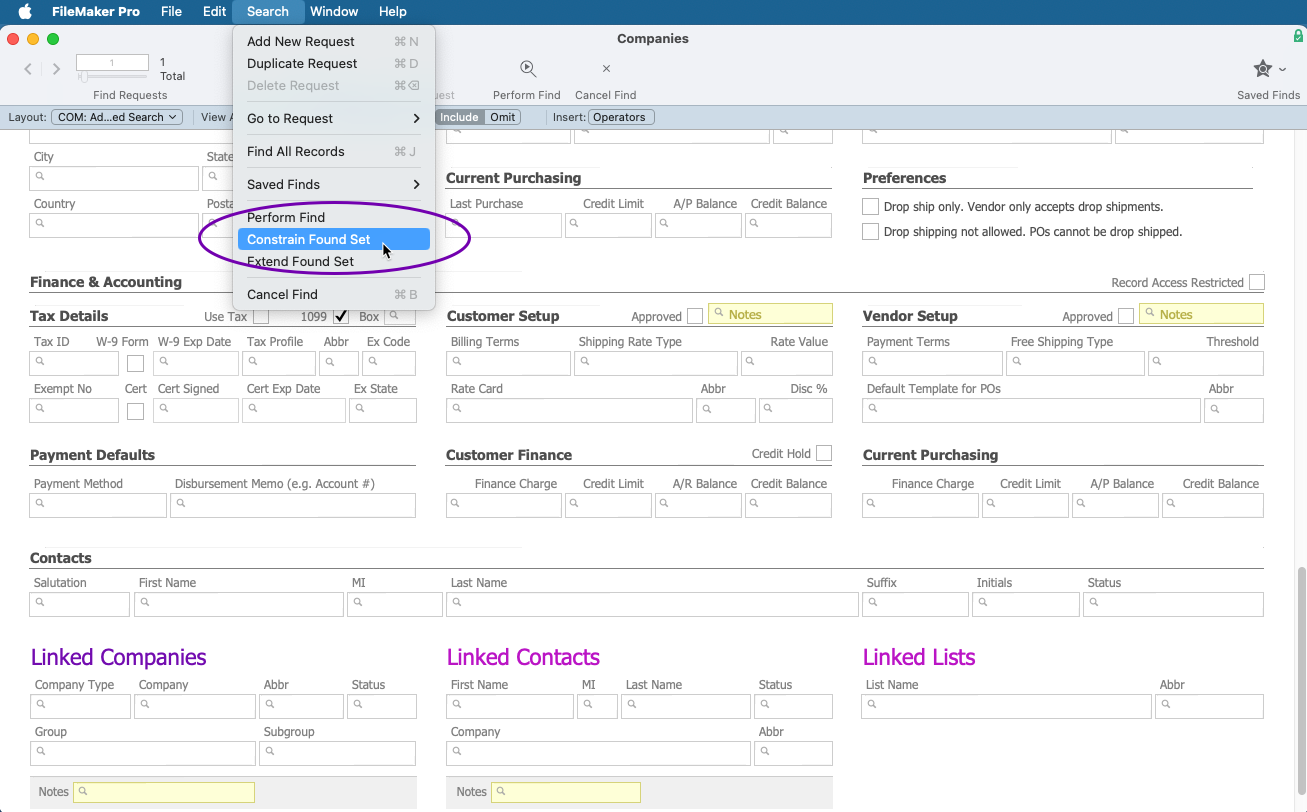The image size is (1307, 812).
Task: Toggle Record Access Restricted checkbox
Action: 1256,282
